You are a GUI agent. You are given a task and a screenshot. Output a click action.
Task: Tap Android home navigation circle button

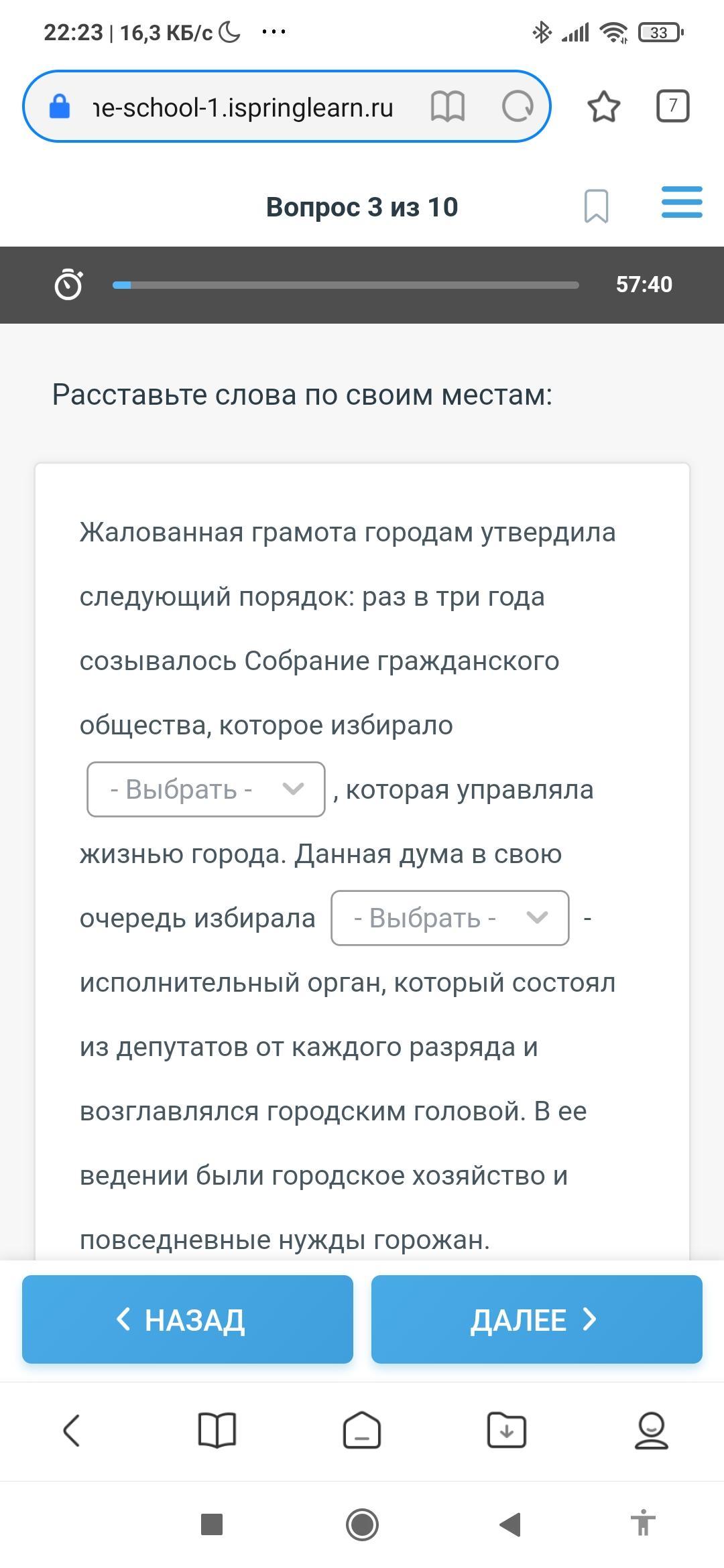[362, 1525]
